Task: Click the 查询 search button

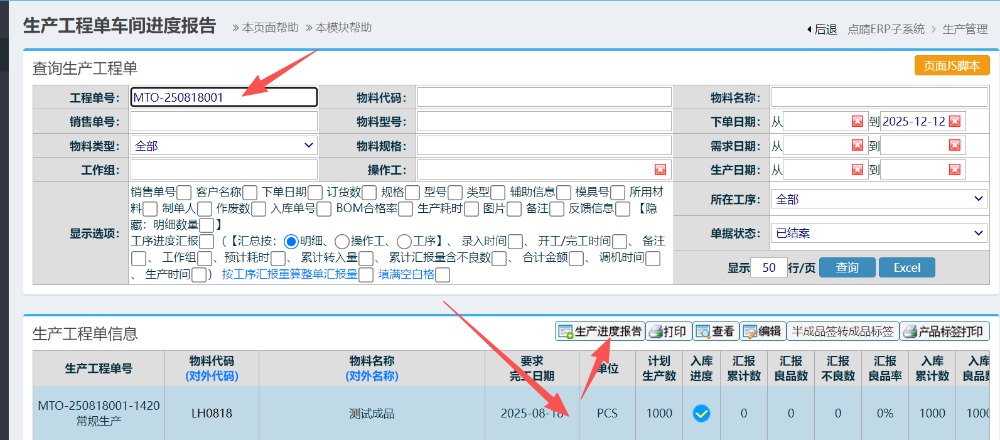Action: 847,268
